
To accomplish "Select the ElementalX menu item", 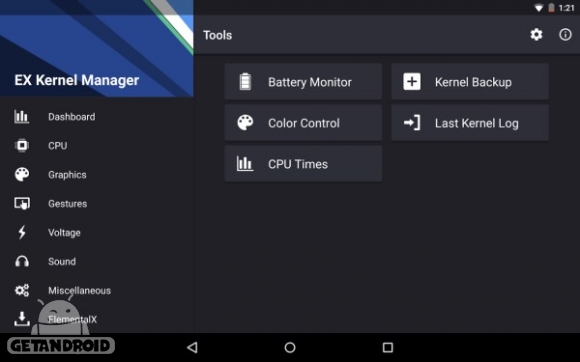I will 97,319.
